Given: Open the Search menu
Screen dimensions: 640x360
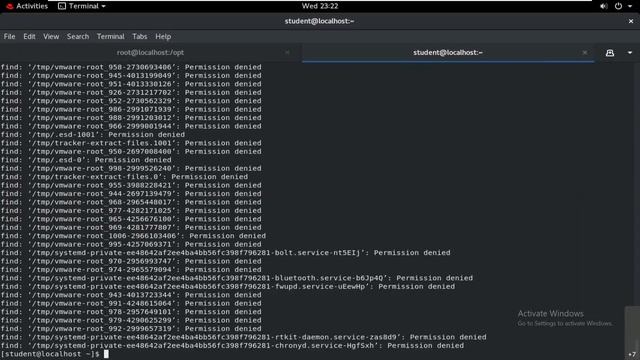Looking at the screenshot, I should [x=78, y=36].
